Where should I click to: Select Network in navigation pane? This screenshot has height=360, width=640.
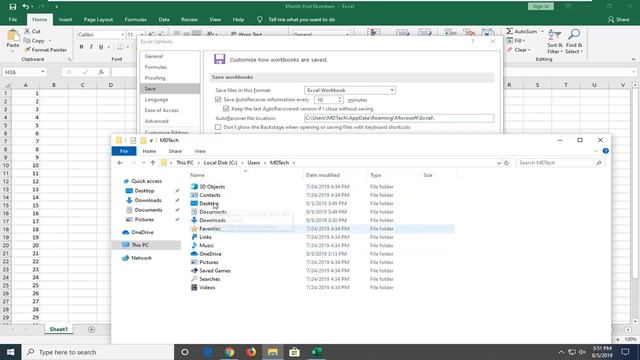tap(141, 258)
